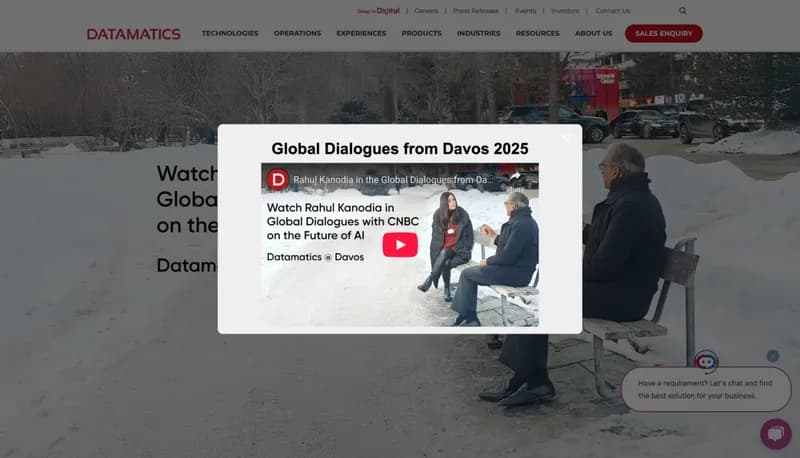Close the Davos video popup
Screen dimensions: 800x458
pos(566,139)
